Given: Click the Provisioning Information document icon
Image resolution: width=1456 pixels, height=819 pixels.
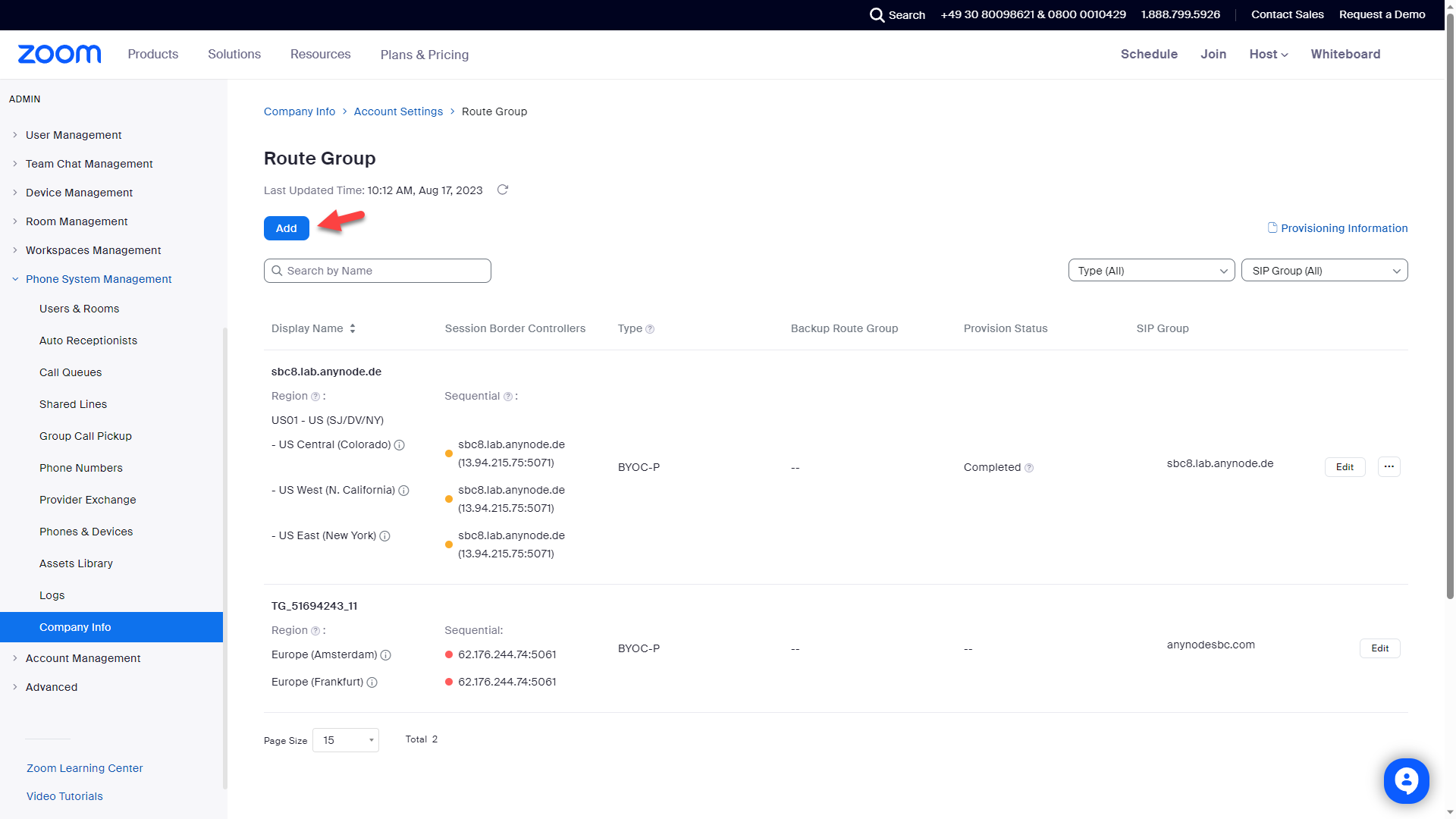Looking at the screenshot, I should [x=1272, y=227].
